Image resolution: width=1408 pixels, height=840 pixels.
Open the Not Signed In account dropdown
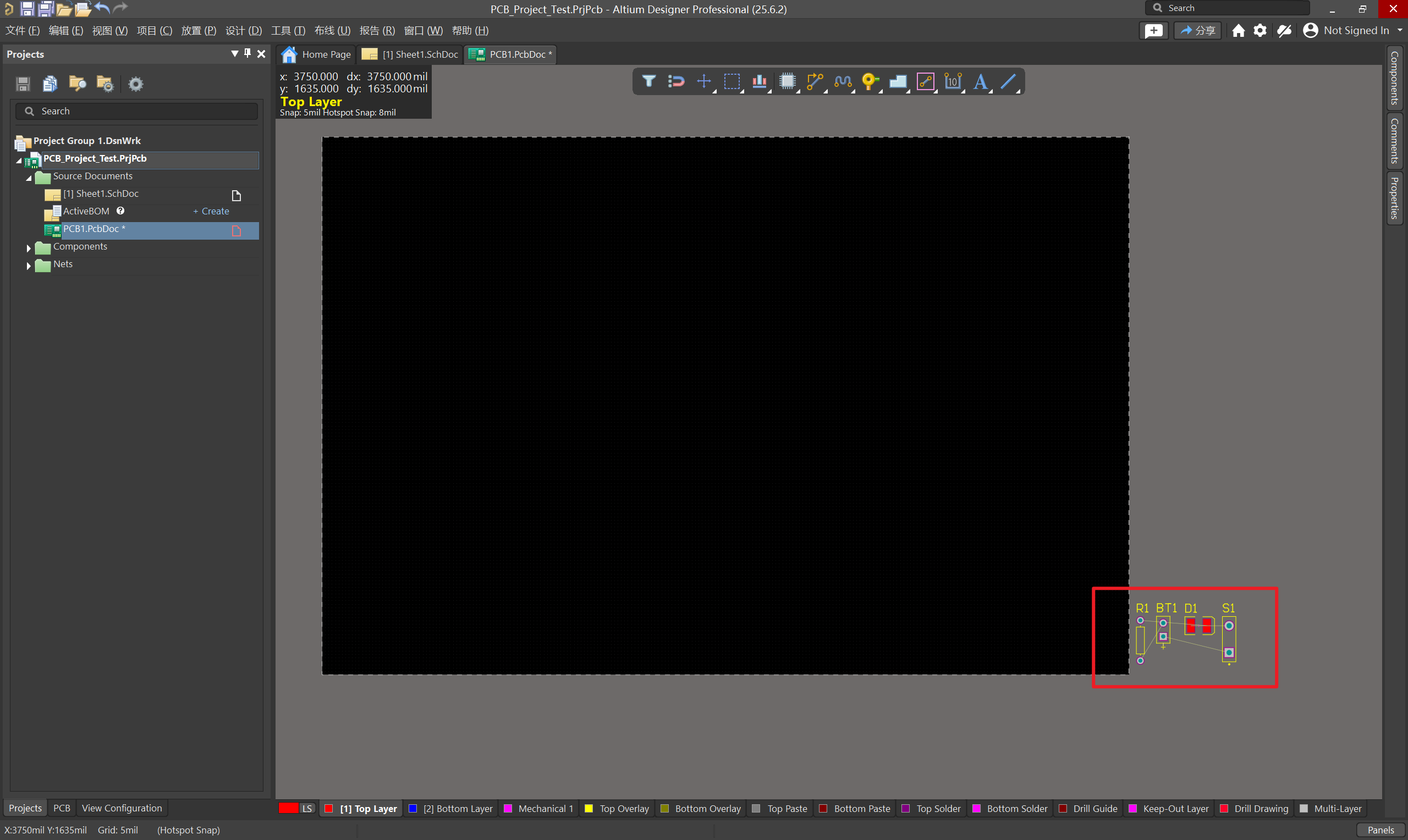coord(1355,31)
